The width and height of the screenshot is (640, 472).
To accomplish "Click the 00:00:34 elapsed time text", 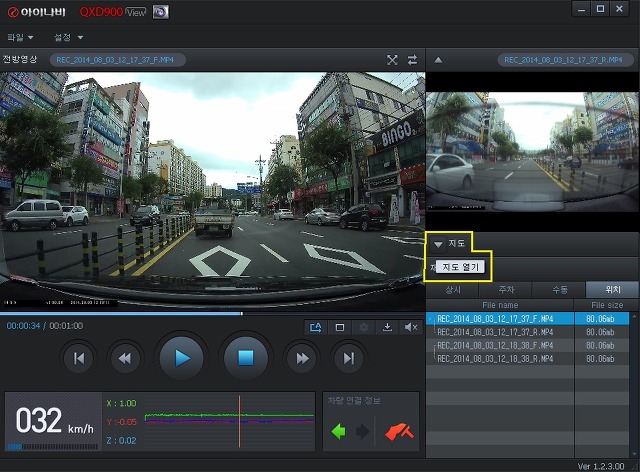I will pos(23,326).
